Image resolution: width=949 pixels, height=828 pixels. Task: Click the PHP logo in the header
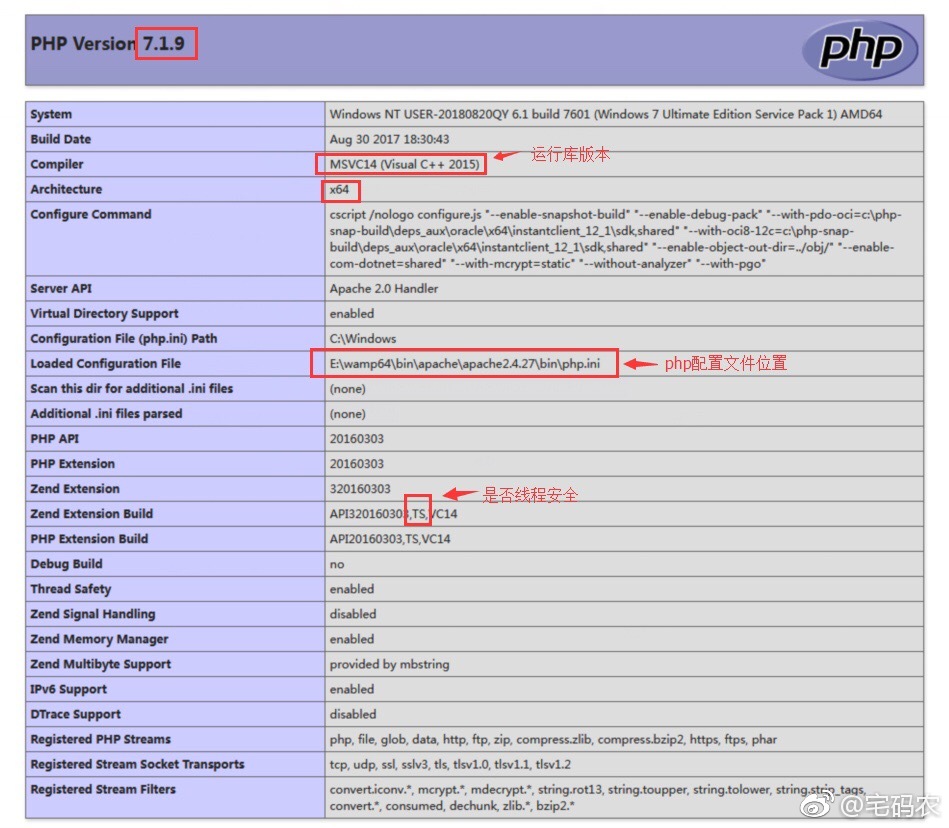click(x=859, y=50)
